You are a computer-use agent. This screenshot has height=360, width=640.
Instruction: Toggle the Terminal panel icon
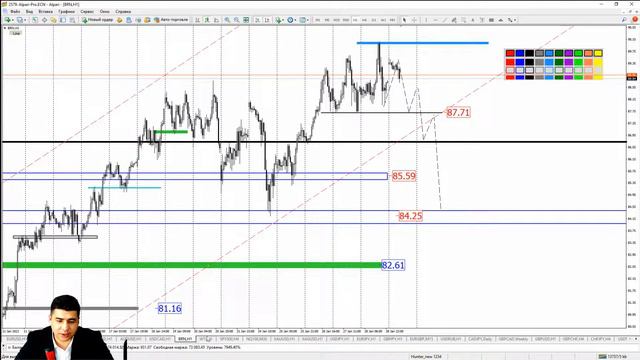pyautogui.click(x=63, y=20)
